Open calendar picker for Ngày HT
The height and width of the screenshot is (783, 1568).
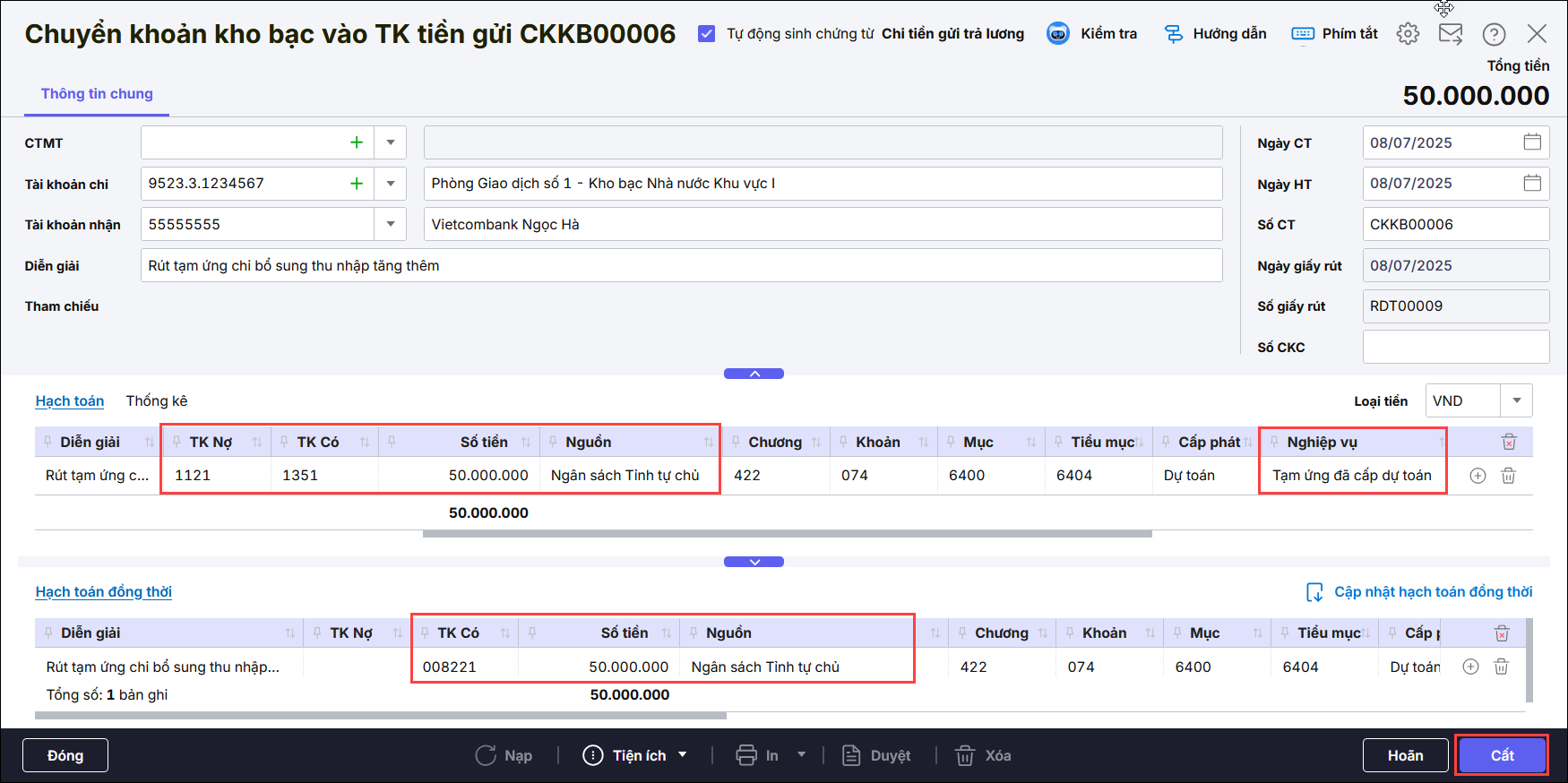pyautogui.click(x=1532, y=184)
